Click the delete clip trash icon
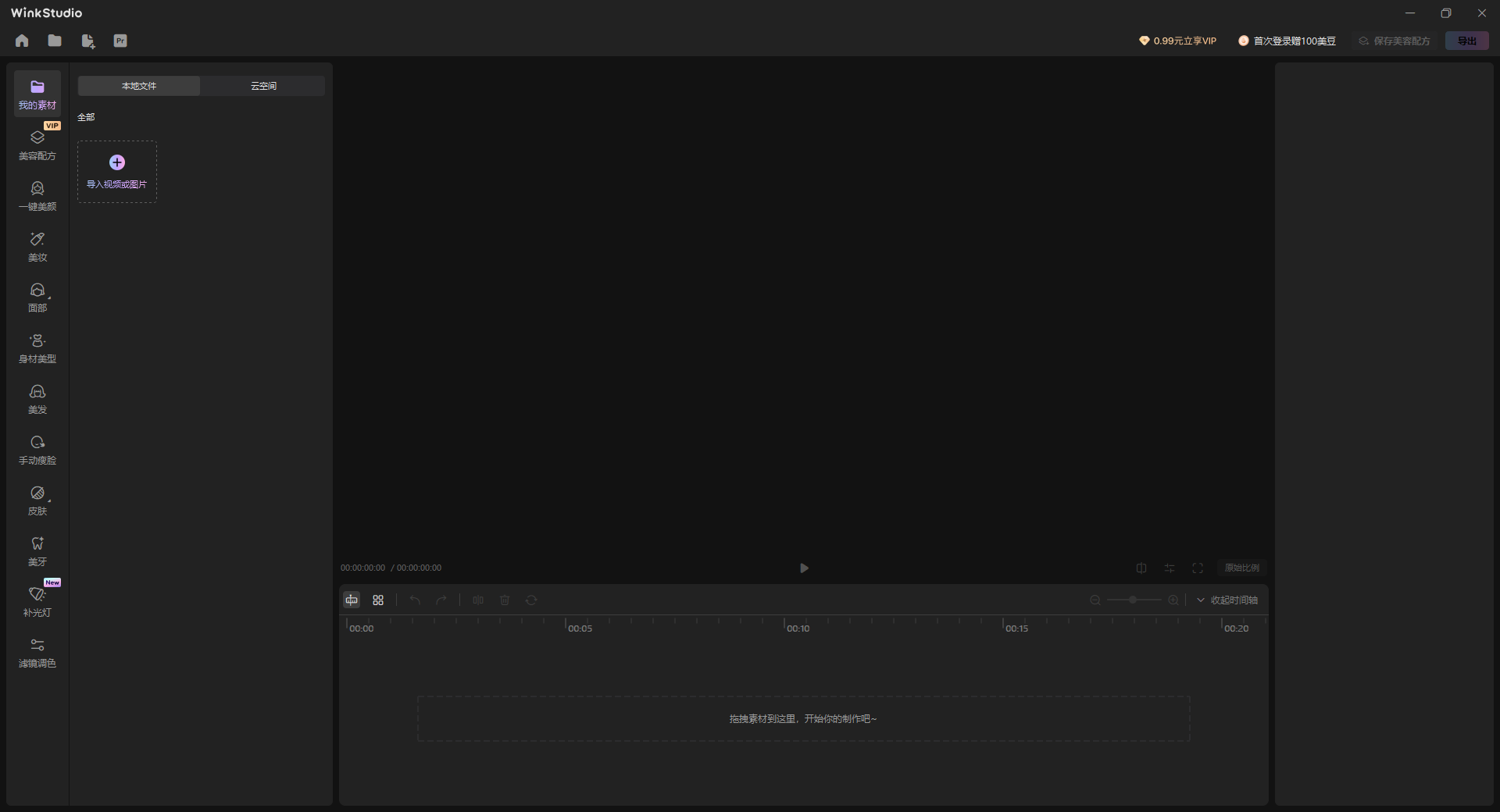1500x812 pixels. click(x=505, y=600)
